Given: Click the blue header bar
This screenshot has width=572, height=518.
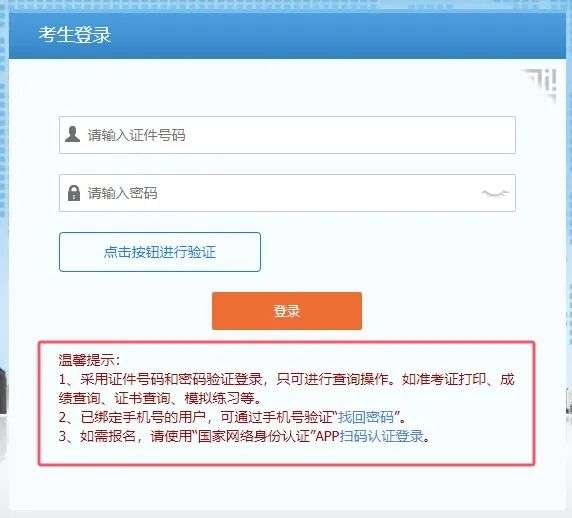Looking at the screenshot, I should coord(287,35).
